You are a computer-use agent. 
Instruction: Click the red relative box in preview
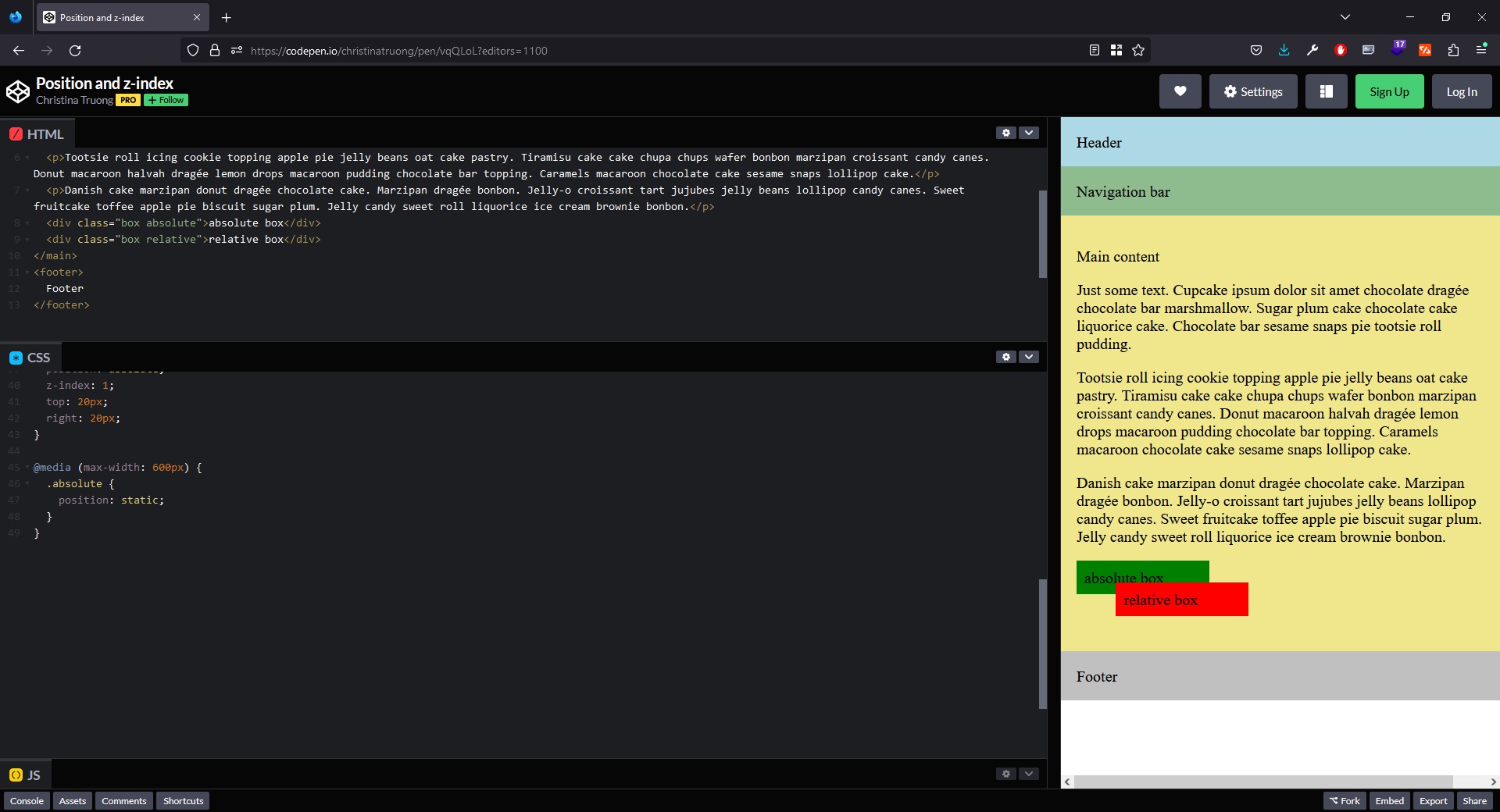tap(1181, 600)
